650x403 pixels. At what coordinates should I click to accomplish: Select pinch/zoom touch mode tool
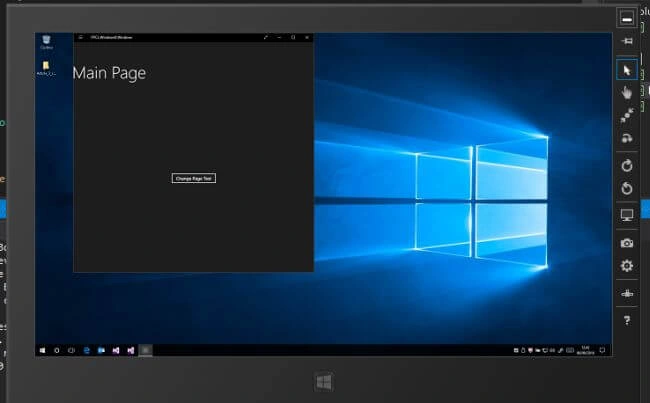[627, 115]
